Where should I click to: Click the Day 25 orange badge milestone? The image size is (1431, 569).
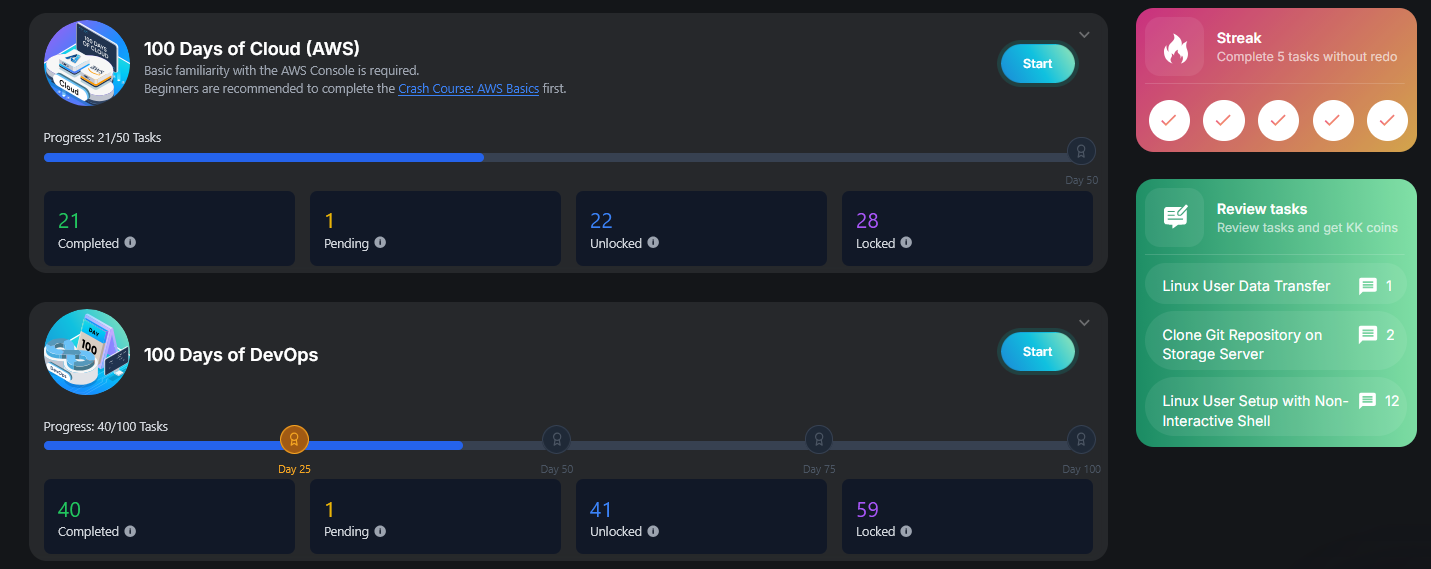pos(294,439)
